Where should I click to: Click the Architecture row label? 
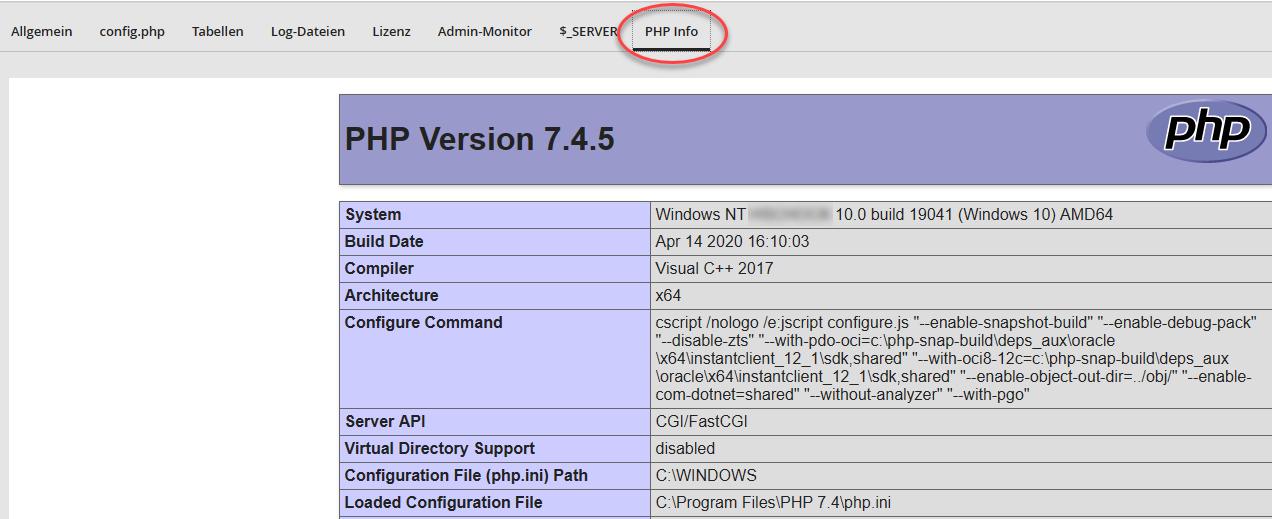click(x=391, y=295)
